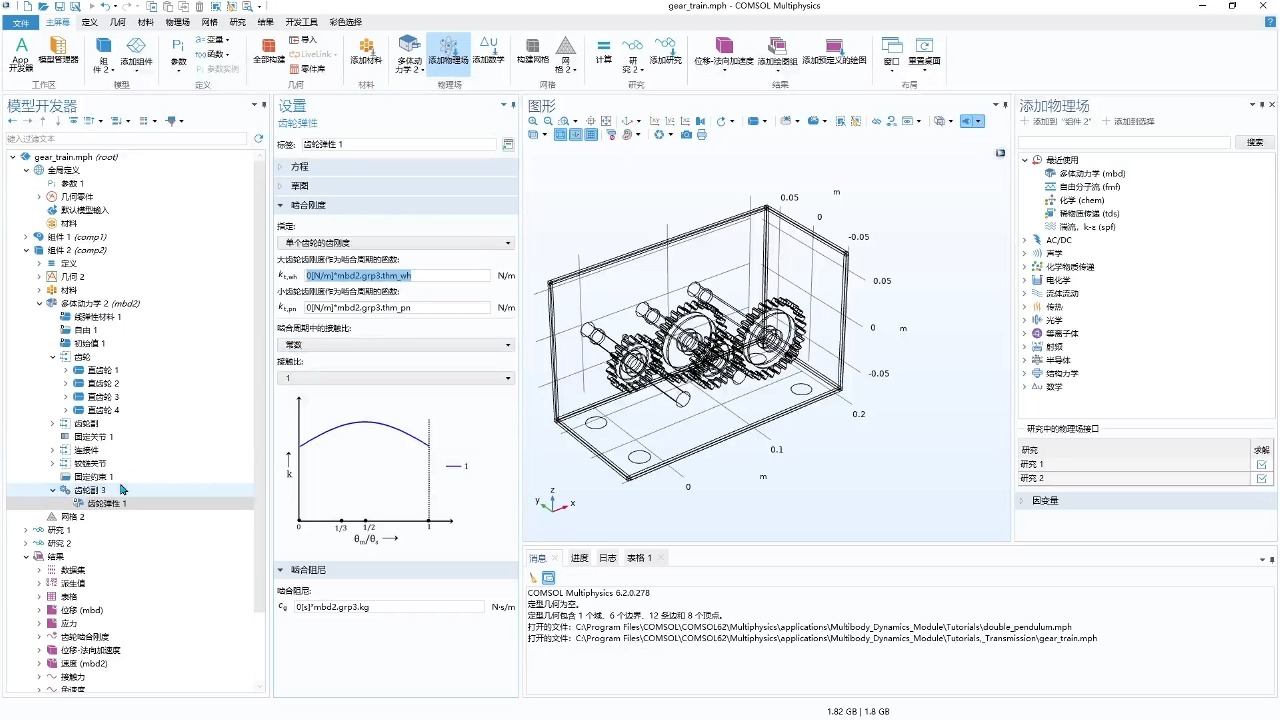Click 添加到 "组件 2" button
Screen dimensions: 1280x720
pyautogui.click(x=1056, y=121)
